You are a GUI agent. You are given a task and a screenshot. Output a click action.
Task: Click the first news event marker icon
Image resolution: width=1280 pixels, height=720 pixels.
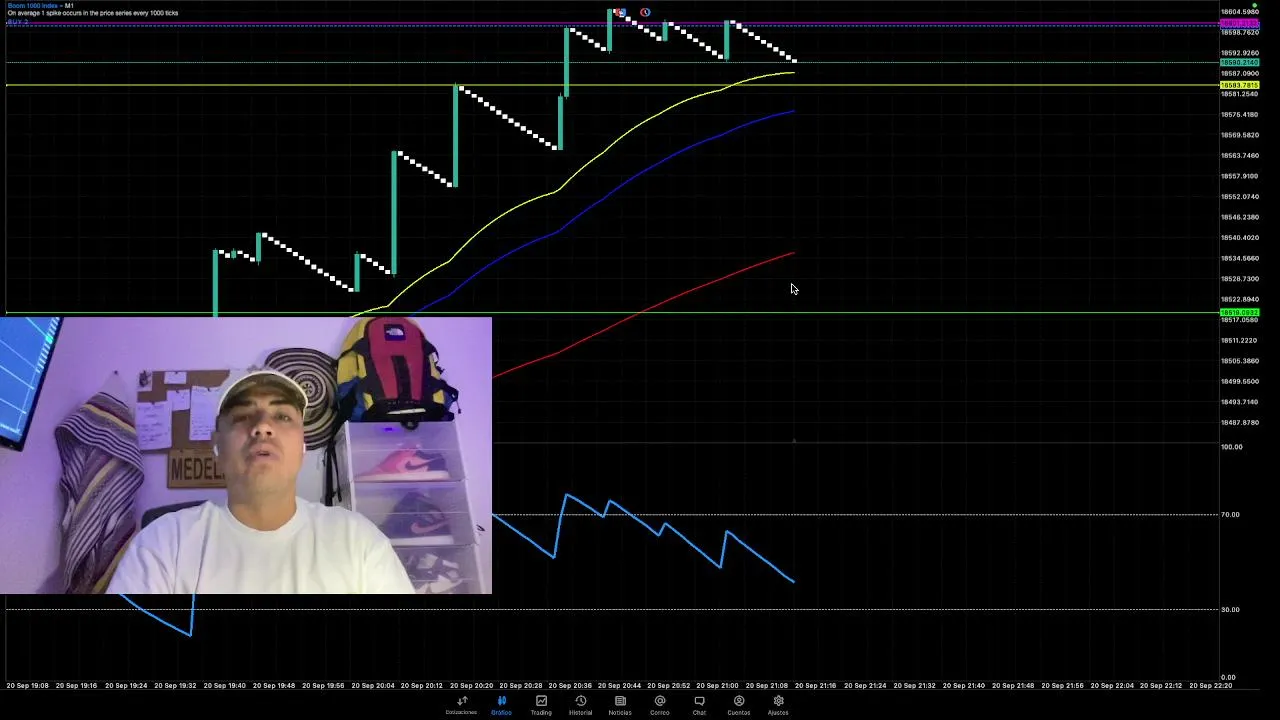620,13
